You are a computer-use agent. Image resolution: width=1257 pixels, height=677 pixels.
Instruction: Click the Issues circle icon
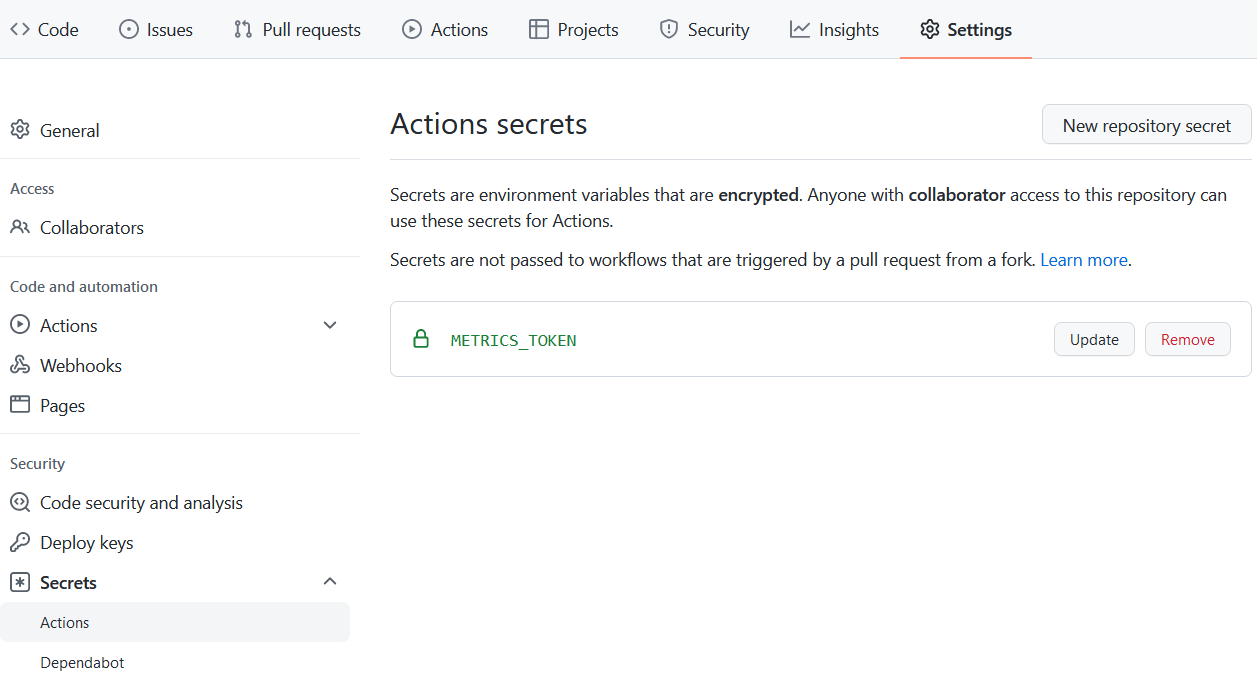pyautogui.click(x=127, y=29)
